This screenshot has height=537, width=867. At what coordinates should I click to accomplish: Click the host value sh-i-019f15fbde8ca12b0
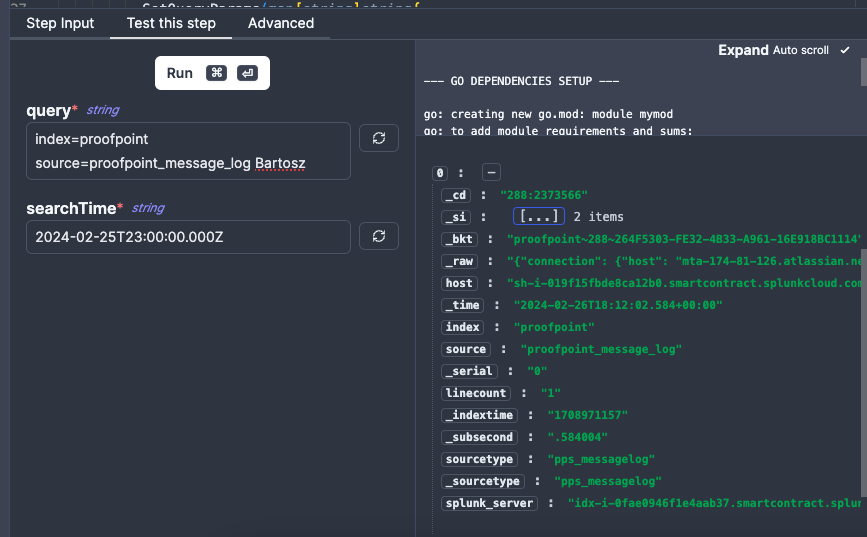pyautogui.click(x=683, y=283)
